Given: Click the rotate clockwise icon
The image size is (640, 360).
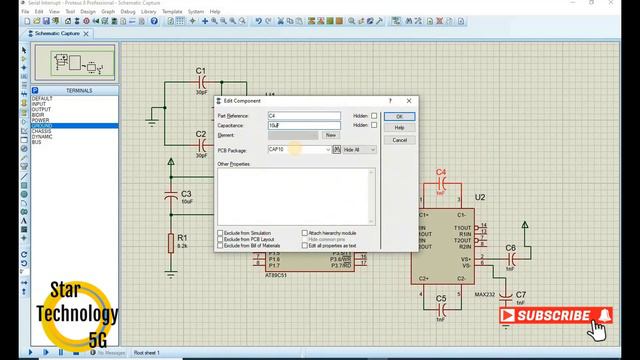Looking at the screenshot, I should click(x=24, y=254).
